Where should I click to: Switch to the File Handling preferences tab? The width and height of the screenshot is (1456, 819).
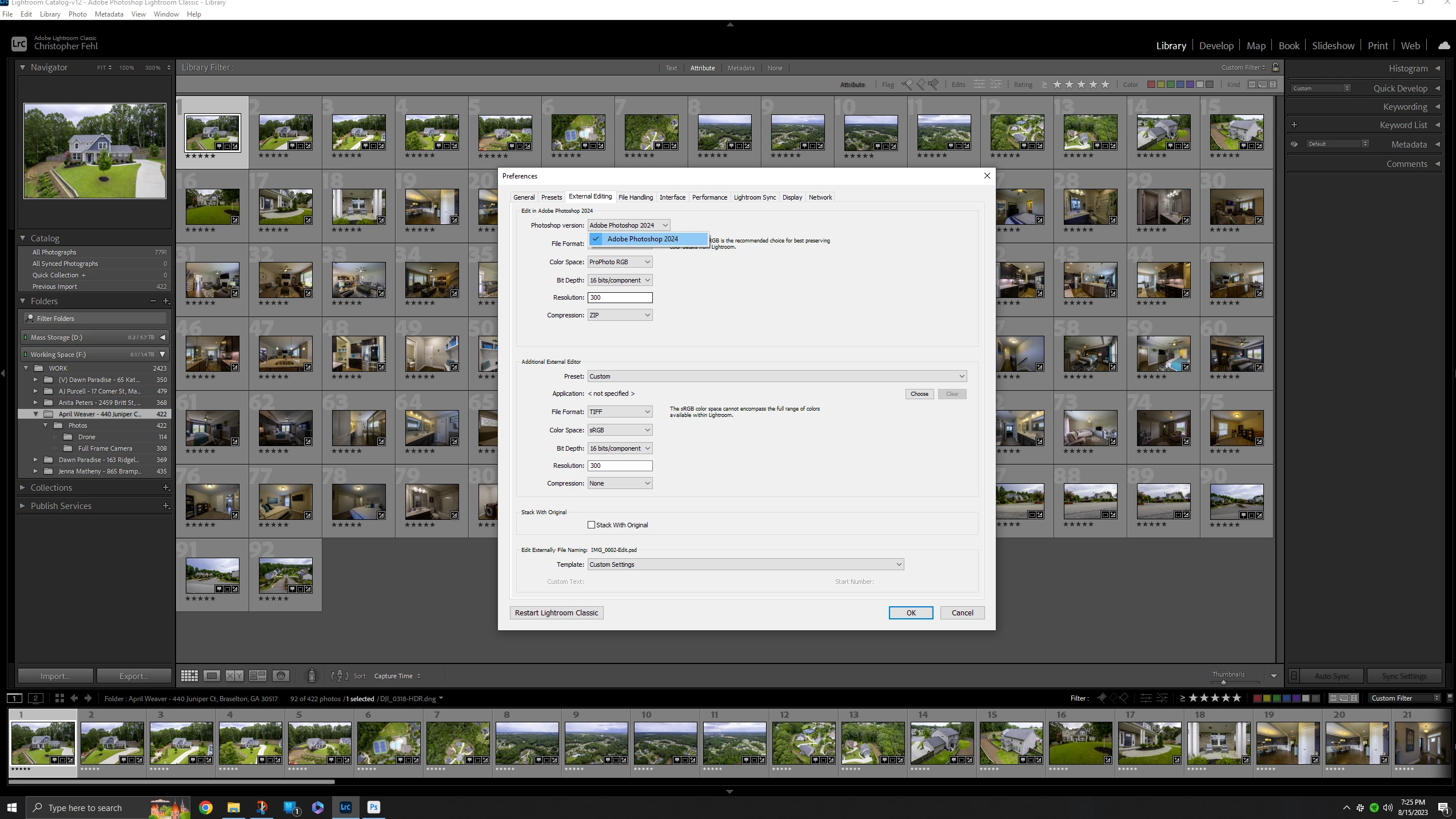[x=635, y=197]
